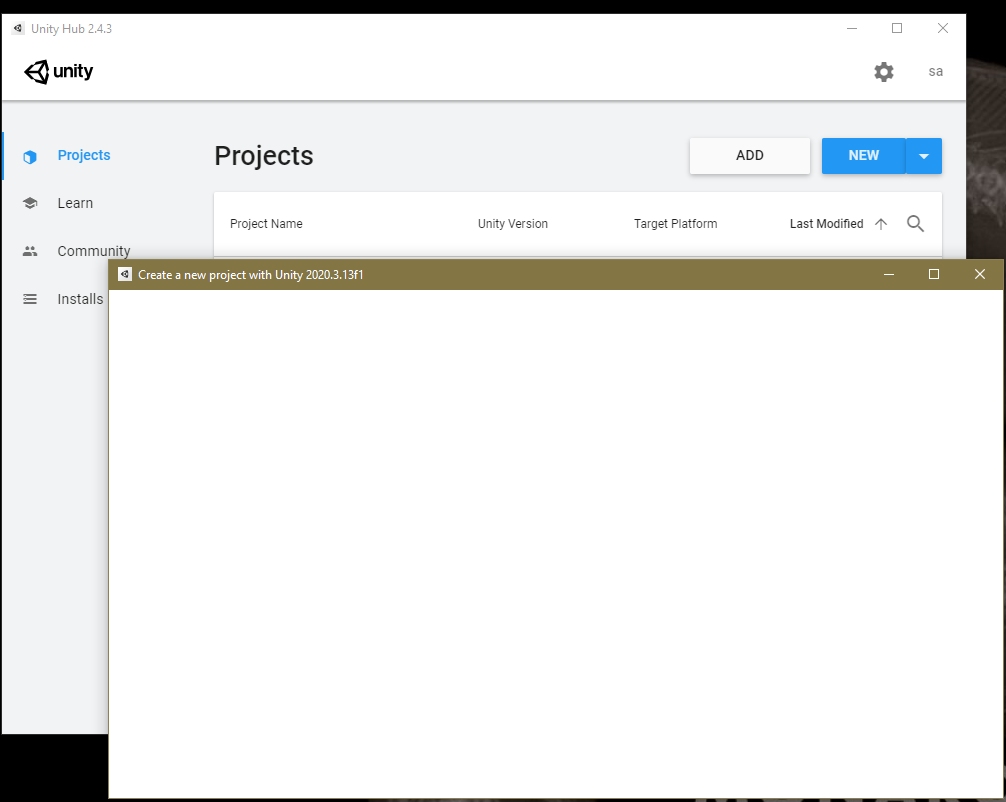The height and width of the screenshot is (802, 1006).
Task: Select Projects in the sidebar
Action: (x=83, y=155)
